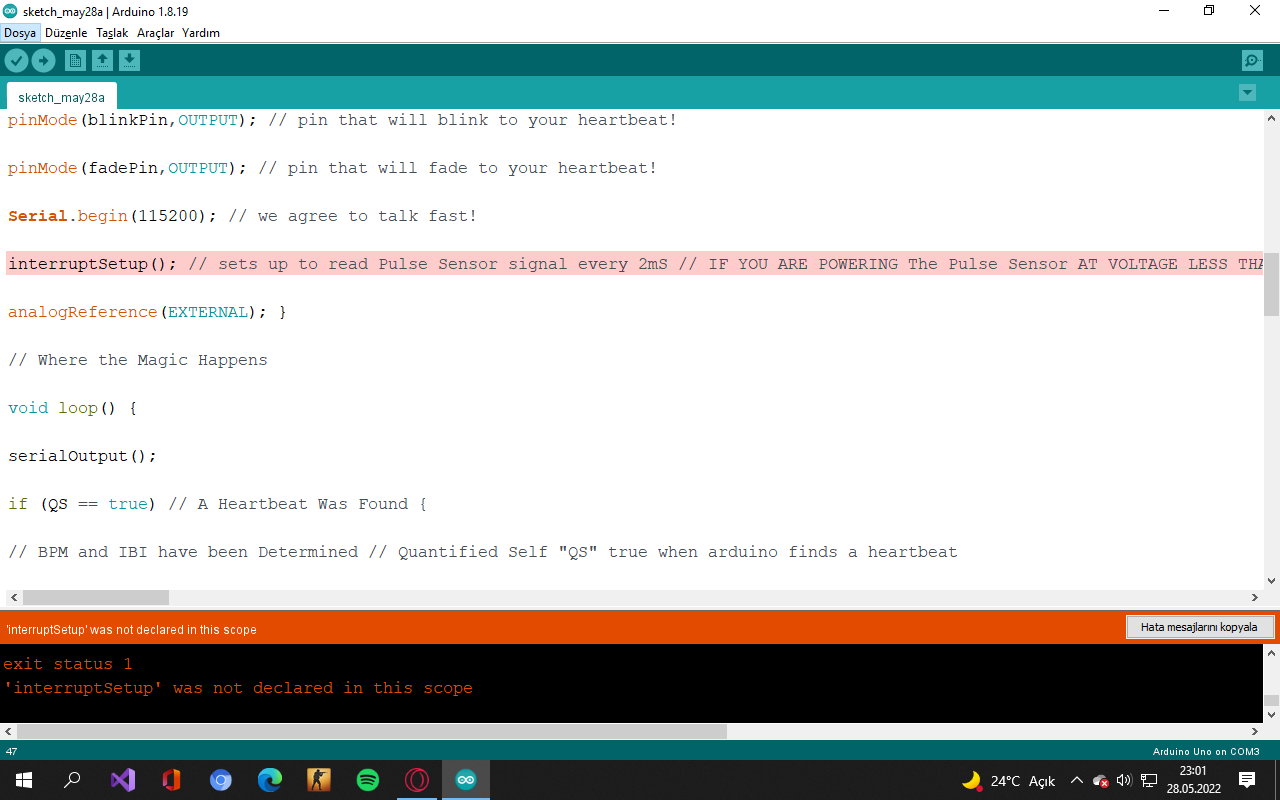Open Visual Studio Code from the taskbar
1280x800 pixels.
point(122,780)
